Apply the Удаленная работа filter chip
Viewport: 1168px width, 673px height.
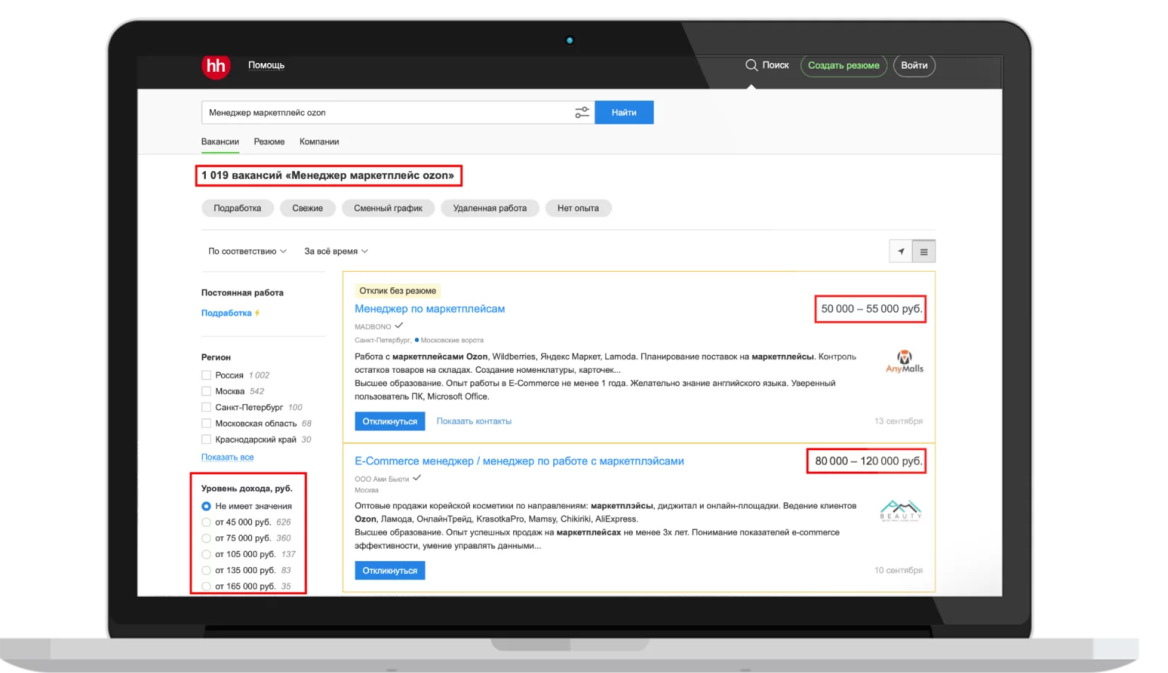[x=489, y=208]
